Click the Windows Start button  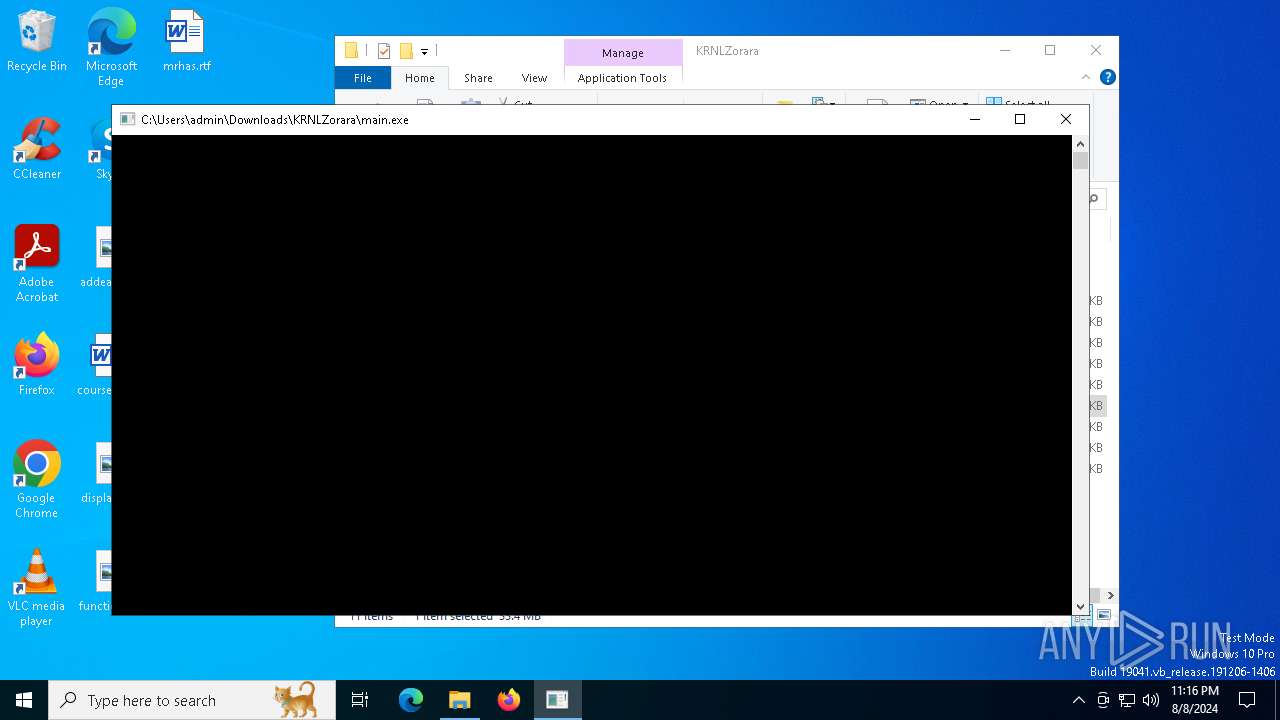click(x=24, y=700)
